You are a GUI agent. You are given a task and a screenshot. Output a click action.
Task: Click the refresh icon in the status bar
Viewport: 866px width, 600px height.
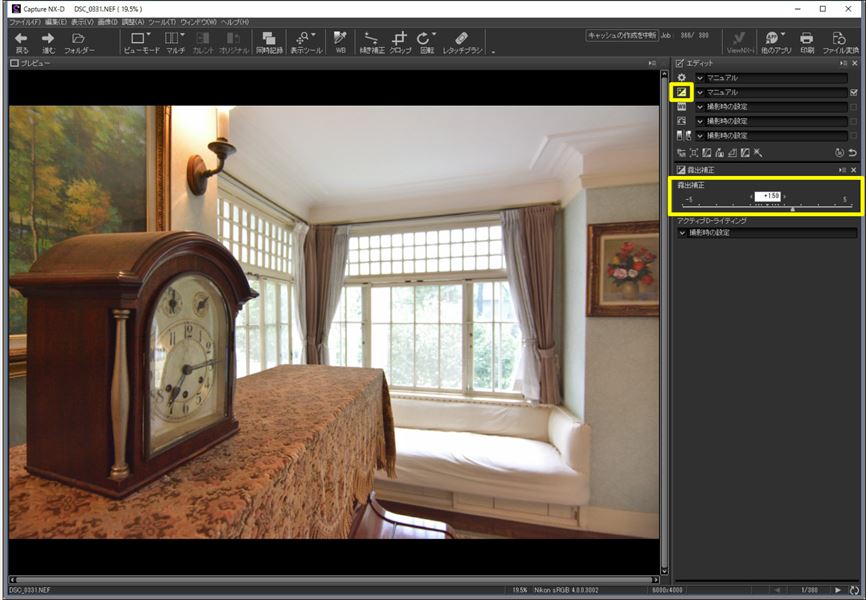856,591
